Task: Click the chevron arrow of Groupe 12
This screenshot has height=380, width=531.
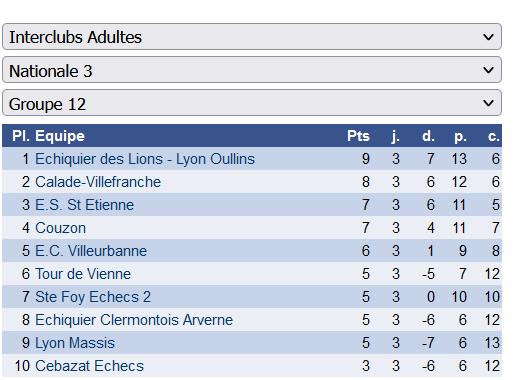Action: tap(488, 103)
